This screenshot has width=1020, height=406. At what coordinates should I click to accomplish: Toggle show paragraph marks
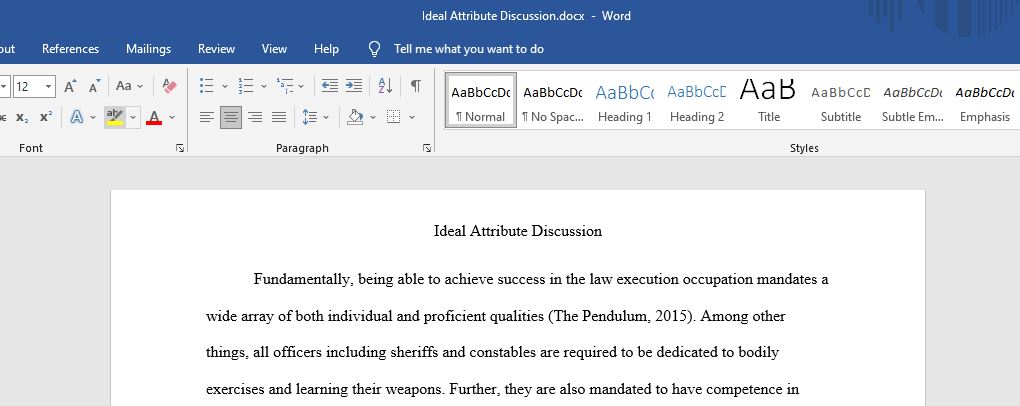(x=416, y=86)
